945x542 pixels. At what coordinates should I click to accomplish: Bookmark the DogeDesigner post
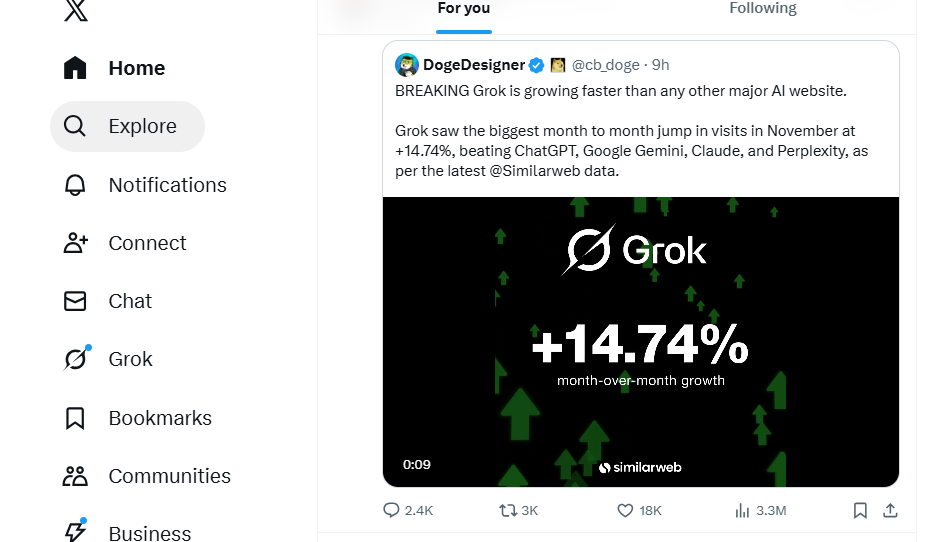[x=860, y=510]
